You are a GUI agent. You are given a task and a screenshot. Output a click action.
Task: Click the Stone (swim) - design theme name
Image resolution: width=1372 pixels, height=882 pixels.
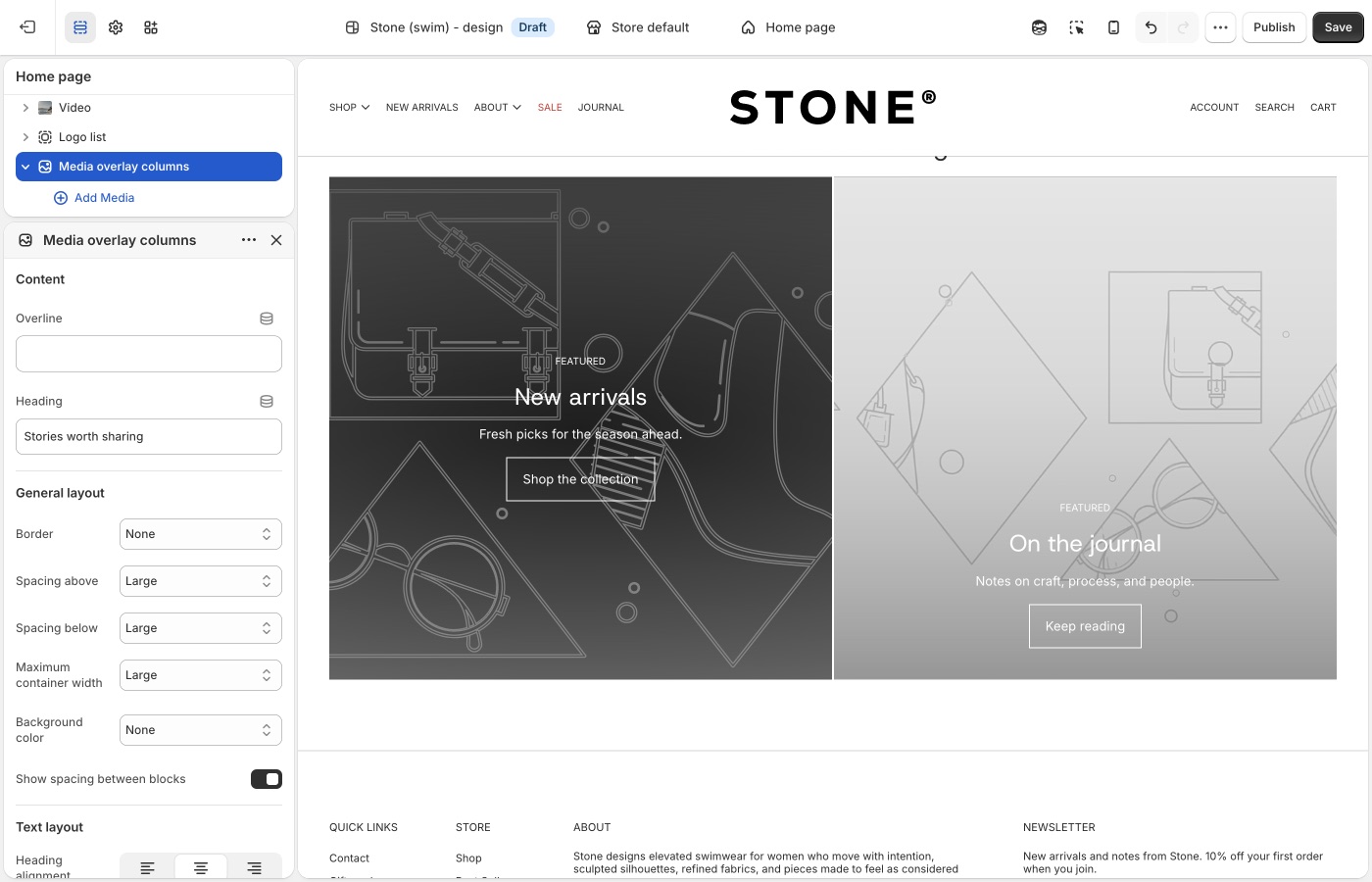(436, 27)
